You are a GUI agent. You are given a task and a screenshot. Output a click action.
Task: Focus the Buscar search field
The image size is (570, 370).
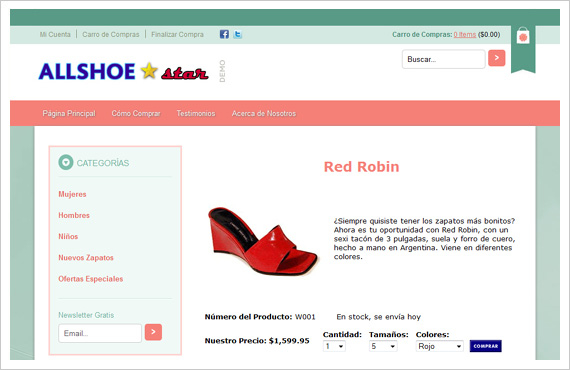[x=443, y=59]
